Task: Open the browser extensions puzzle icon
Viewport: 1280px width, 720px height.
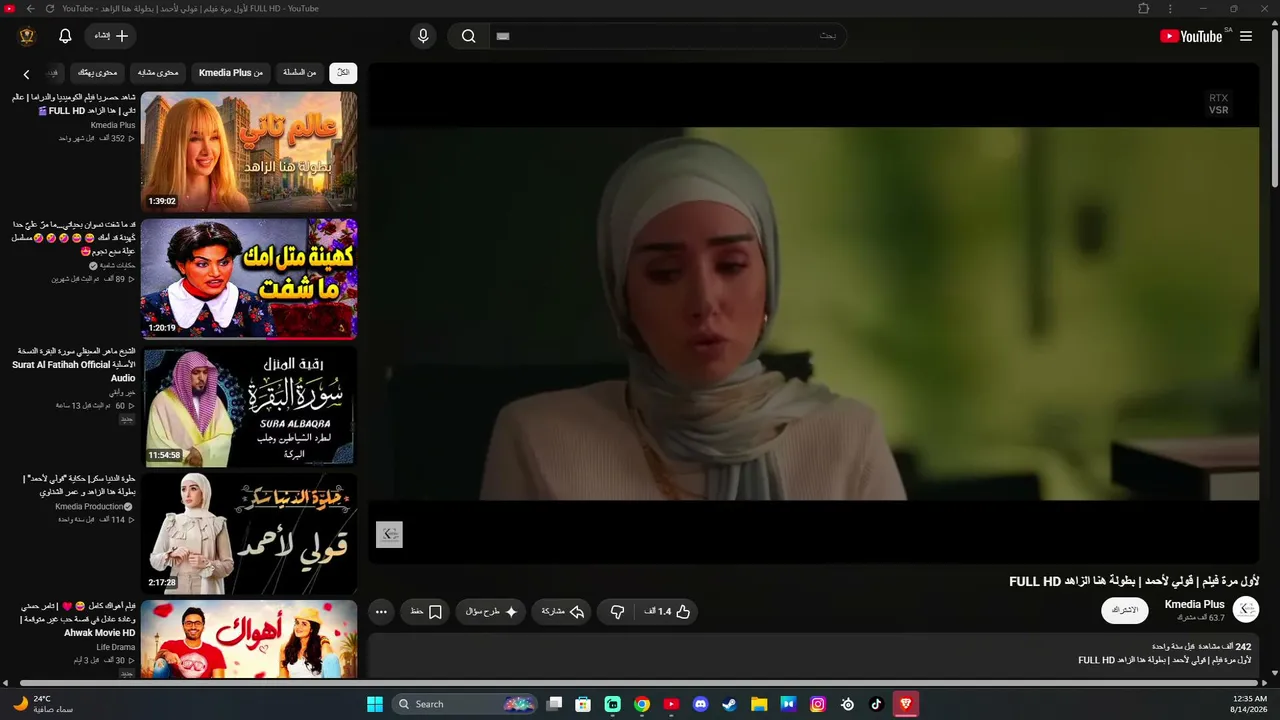Action: click(x=1144, y=9)
